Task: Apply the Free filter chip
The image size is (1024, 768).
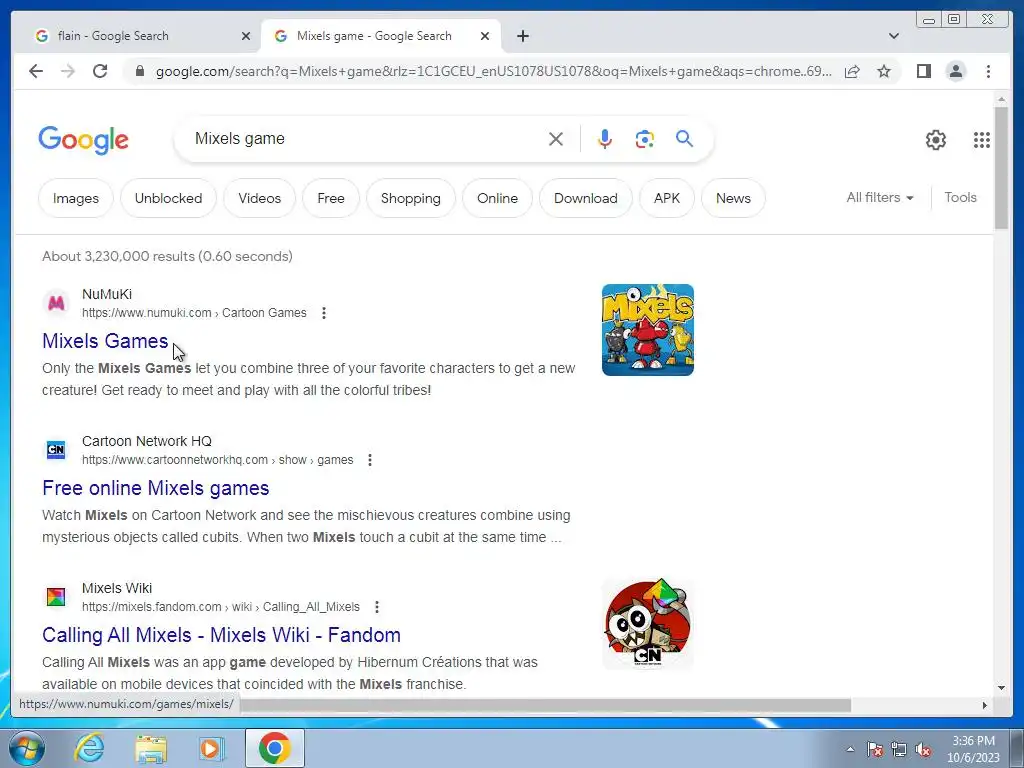Action: click(x=331, y=198)
